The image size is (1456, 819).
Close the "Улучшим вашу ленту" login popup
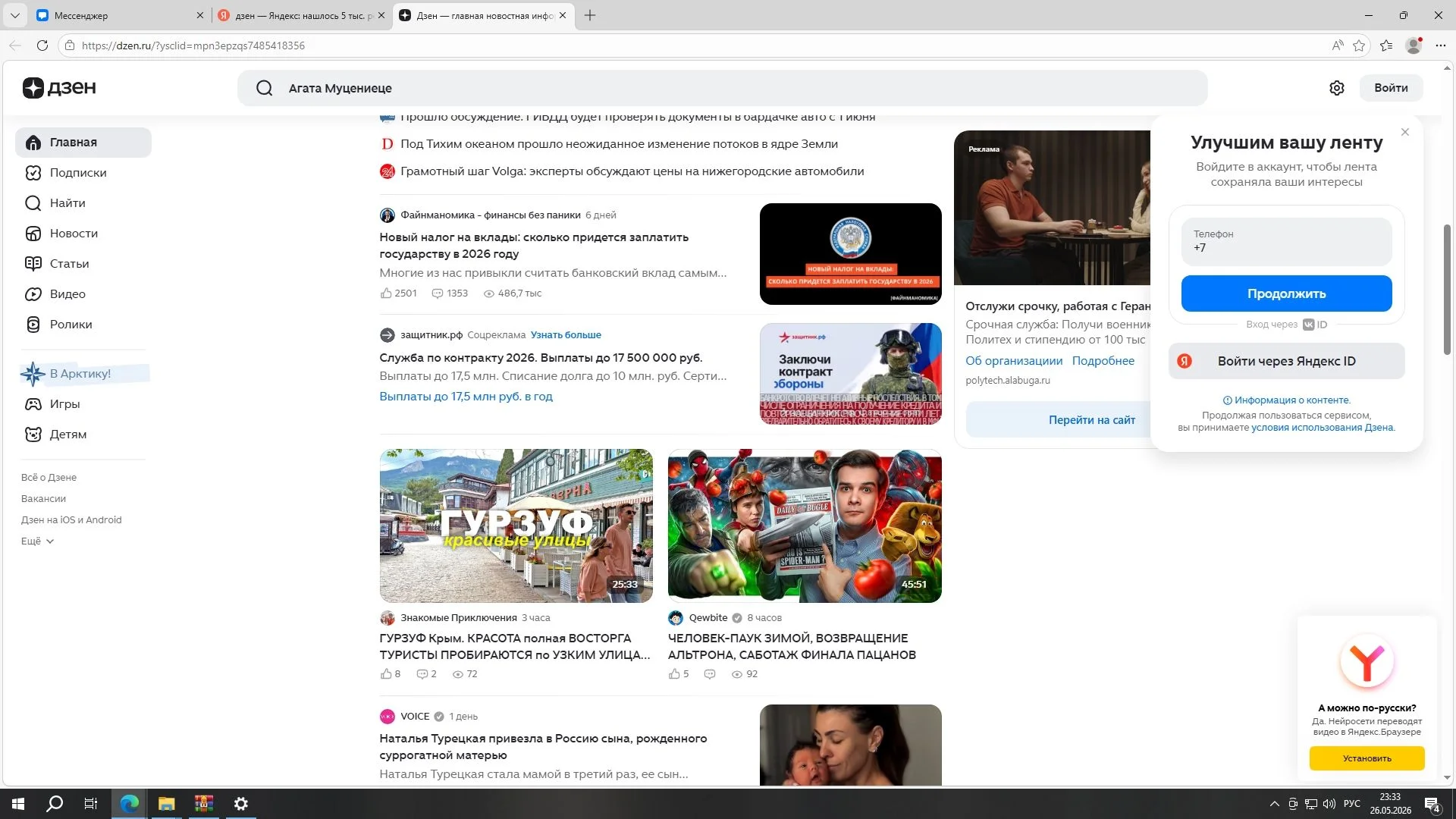coord(1405,132)
